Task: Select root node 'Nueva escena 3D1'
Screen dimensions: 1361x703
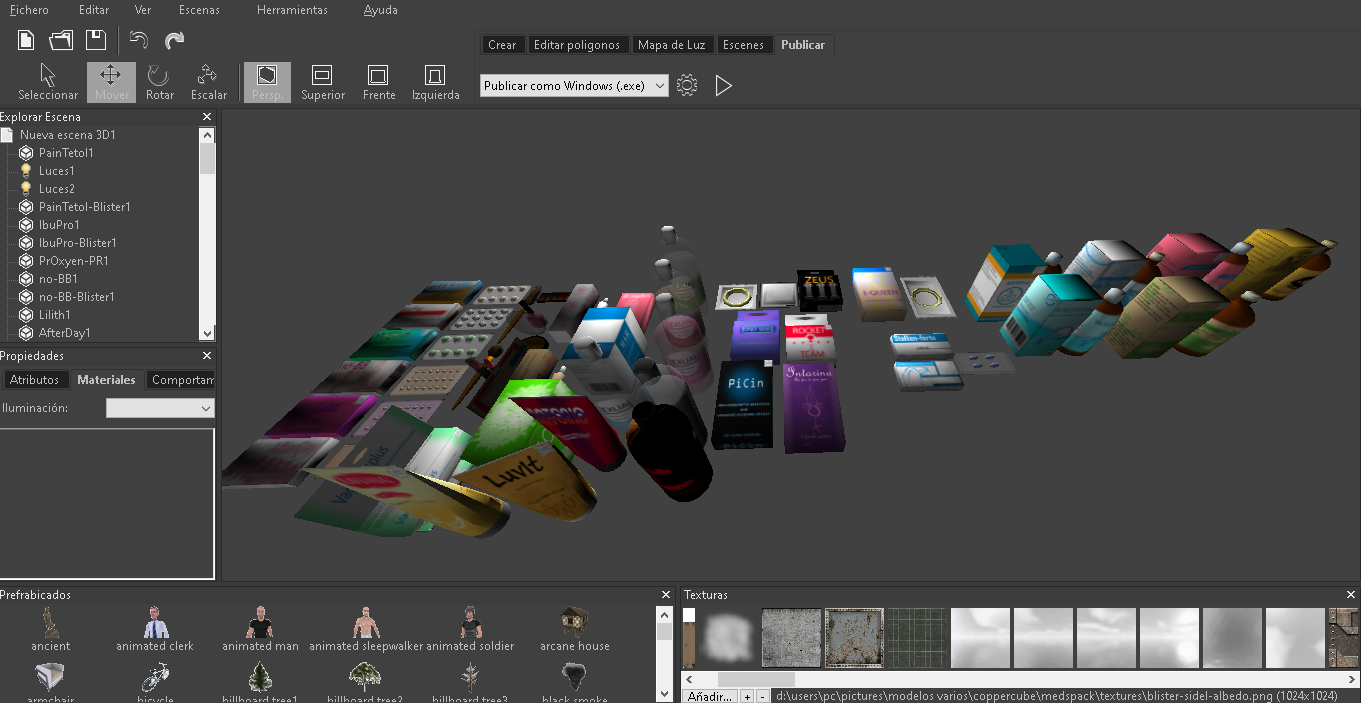Action: point(67,135)
